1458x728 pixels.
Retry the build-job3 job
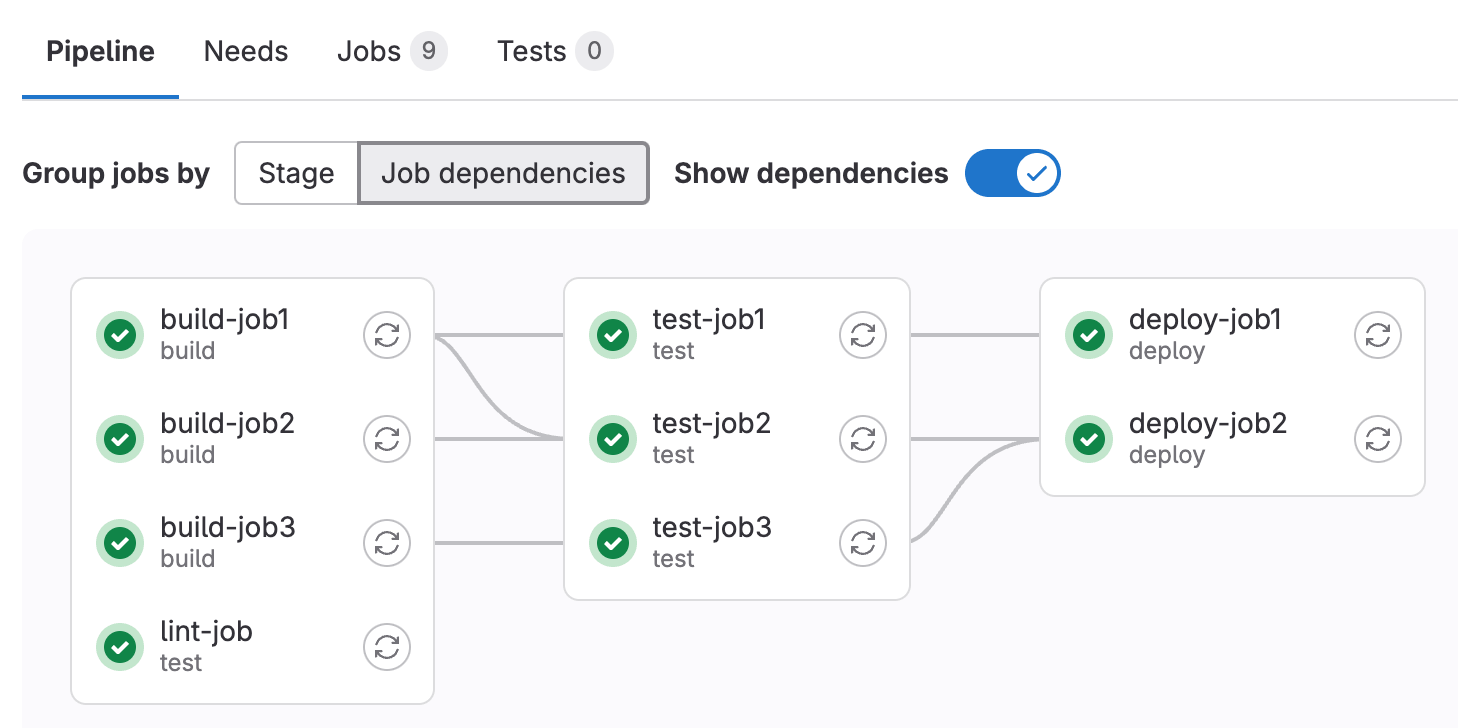387,543
